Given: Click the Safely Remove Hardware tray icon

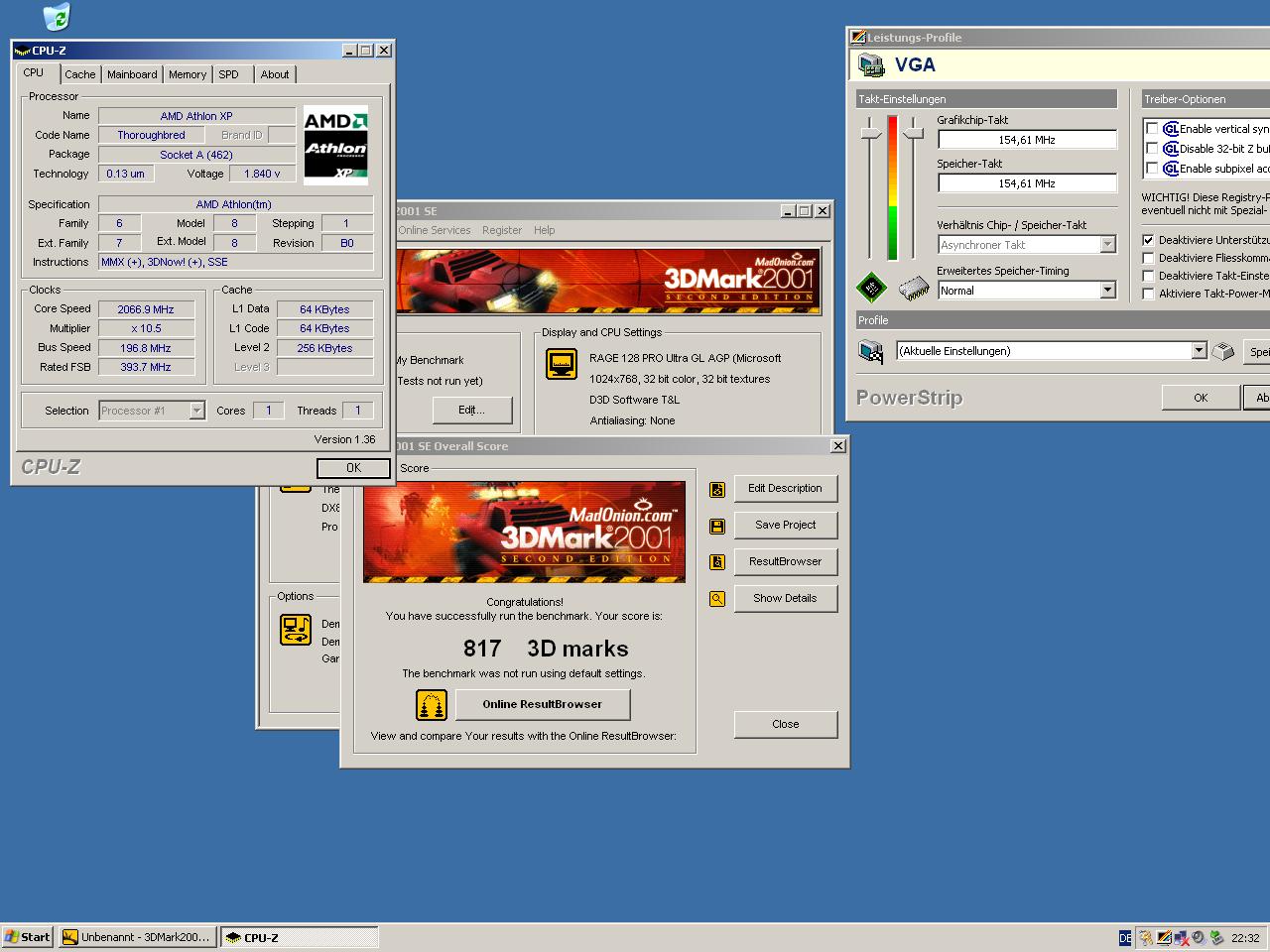Looking at the screenshot, I should [1216, 937].
